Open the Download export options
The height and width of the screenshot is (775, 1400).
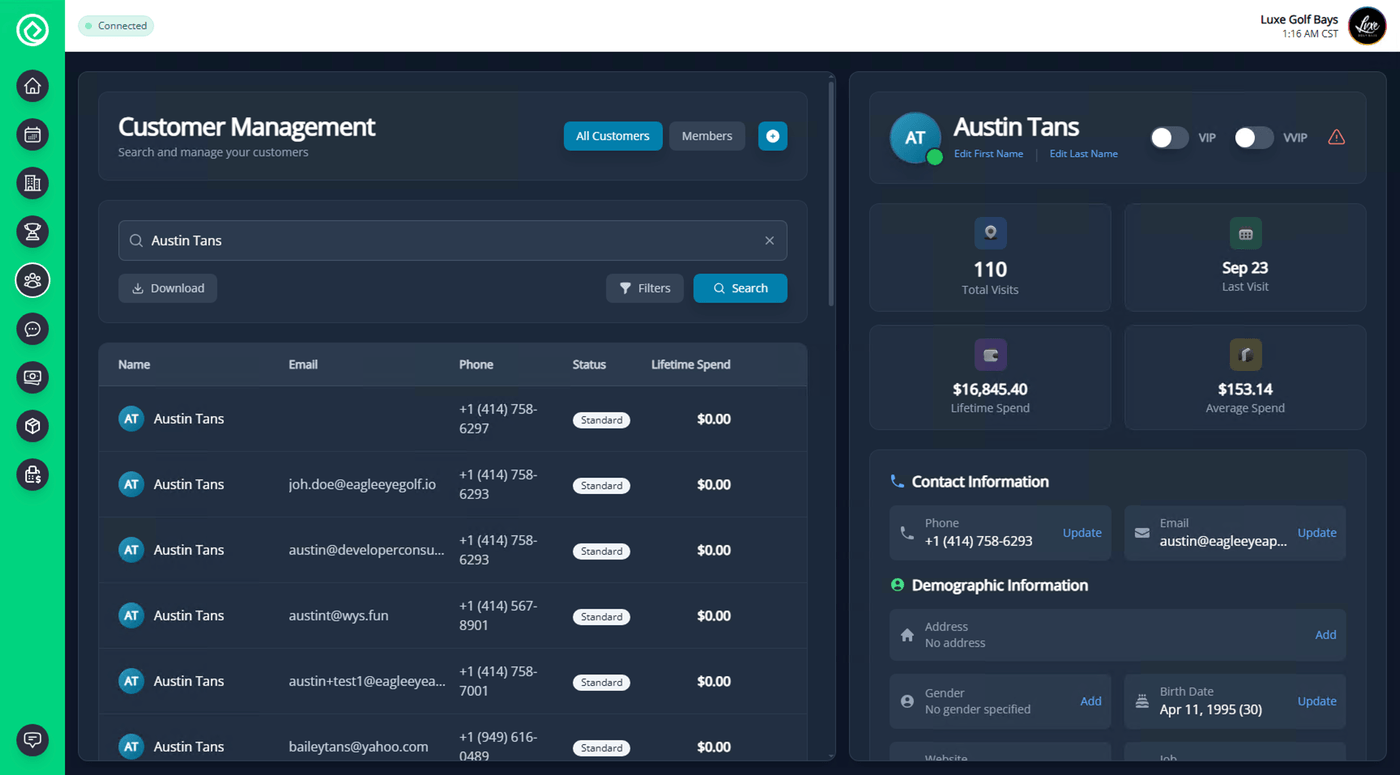pyautogui.click(x=167, y=288)
